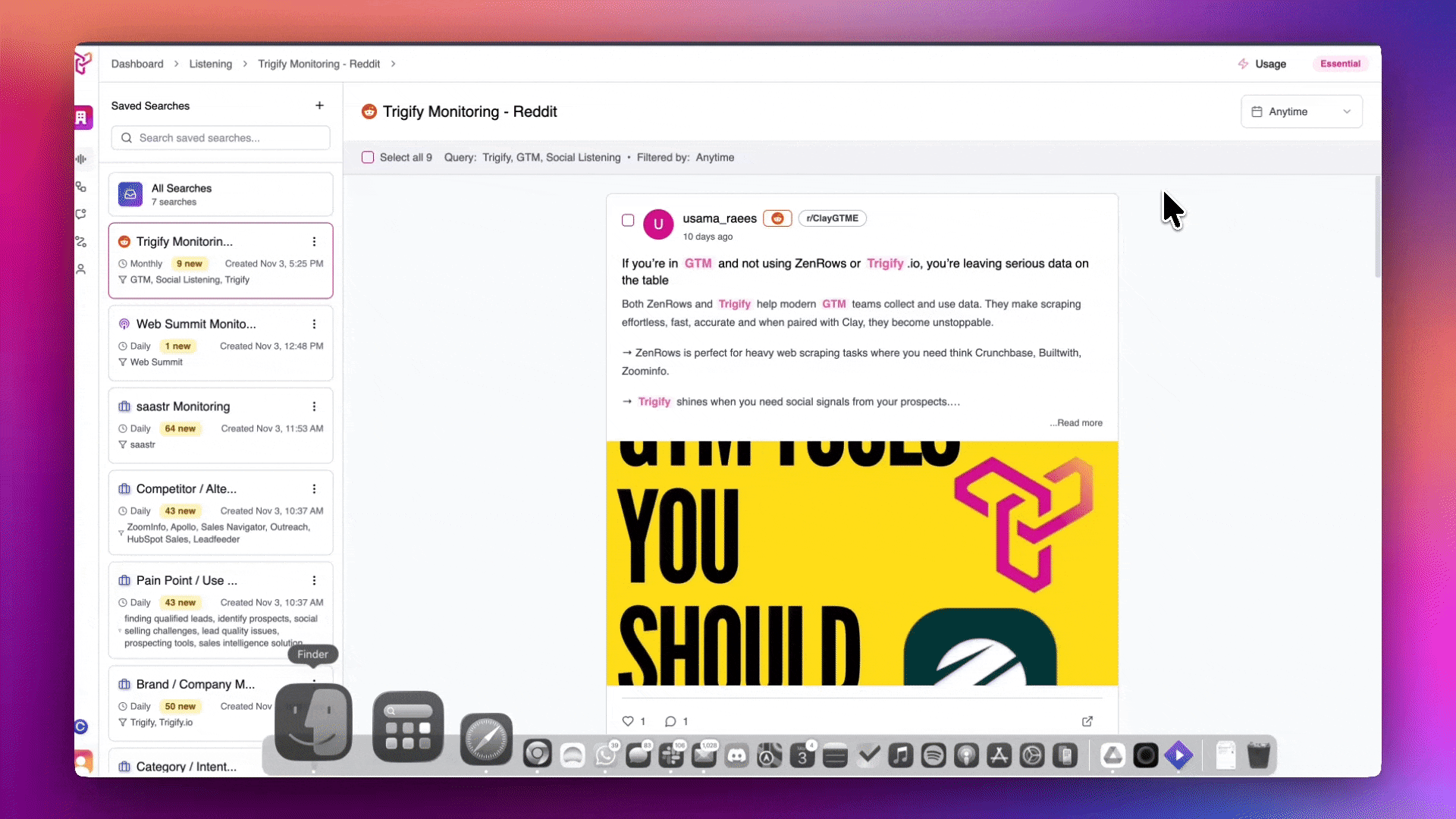Go to Listening in the breadcrumb
This screenshot has height=819, width=1456.
pyautogui.click(x=210, y=64)
